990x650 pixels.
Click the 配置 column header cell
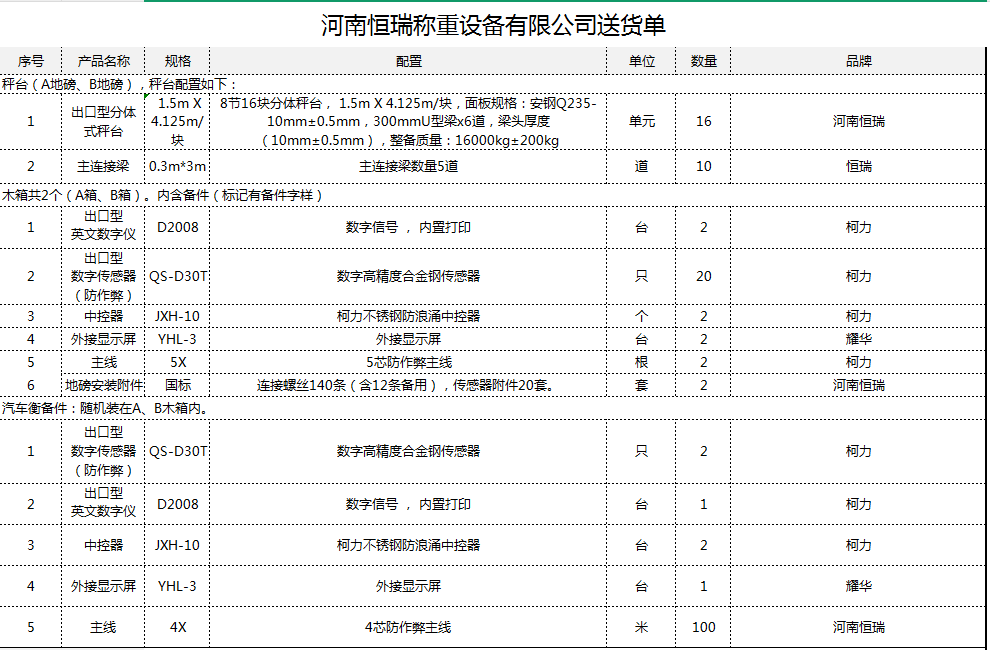408,61
